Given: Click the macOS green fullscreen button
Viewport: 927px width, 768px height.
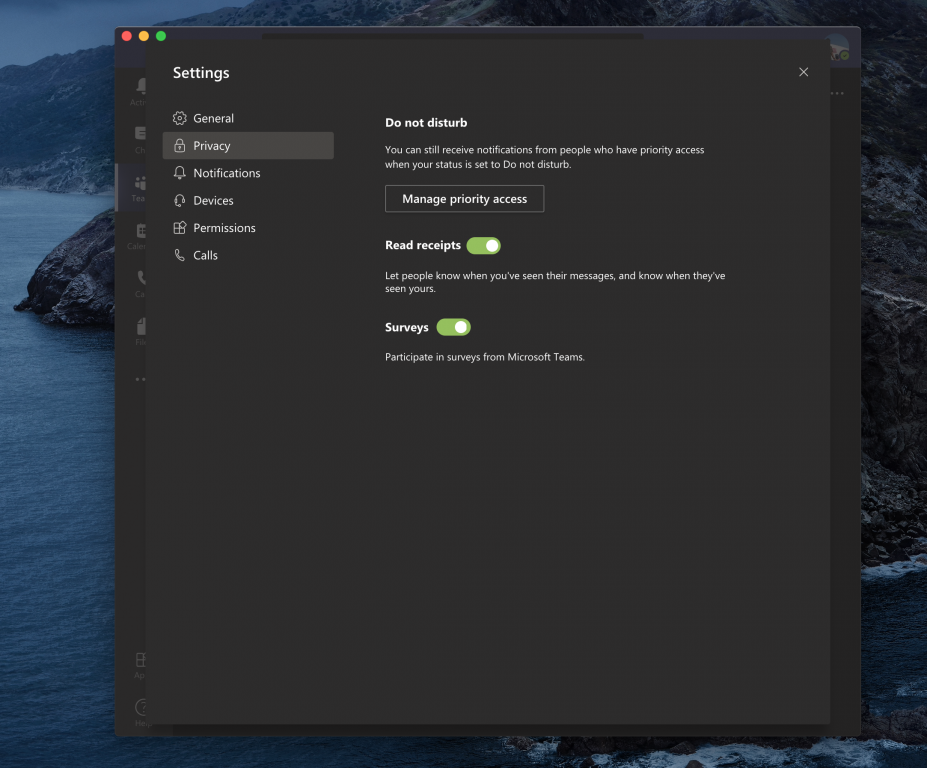Looking at the screenshot, I should click(161, 36).
